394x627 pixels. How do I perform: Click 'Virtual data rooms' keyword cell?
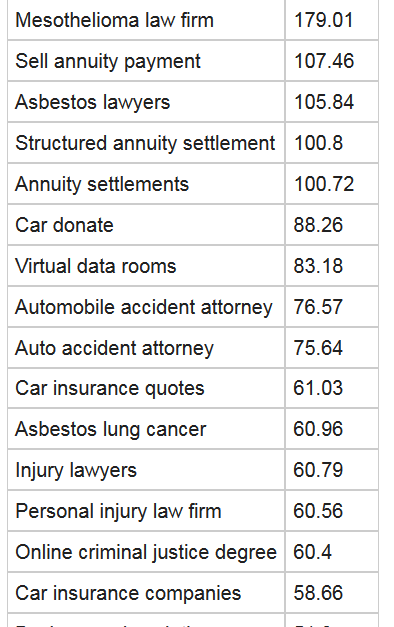click(146, 266)
